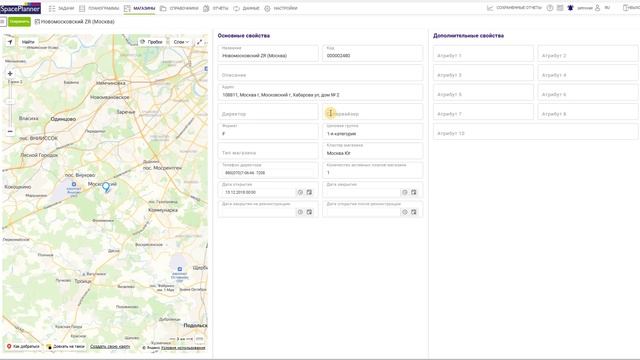Click the Атрибут 6 input field
This screenshot has width=640, height=360.
[588, 93]
